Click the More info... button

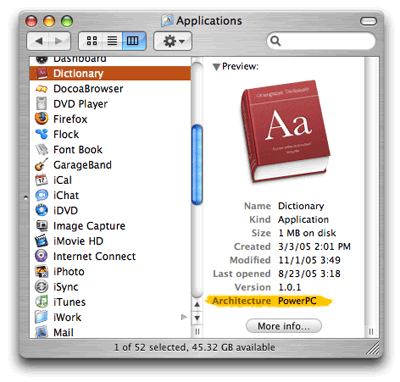(x=284, y=326)
